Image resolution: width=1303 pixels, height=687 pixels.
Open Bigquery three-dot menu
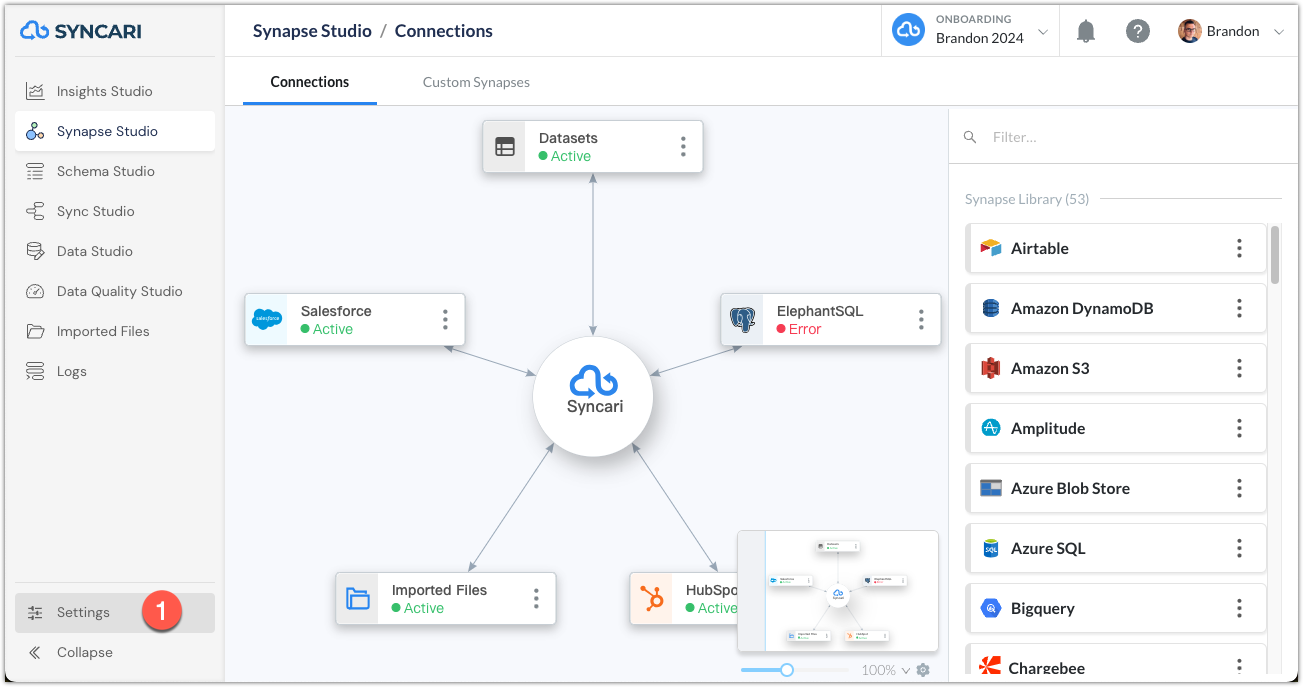click(x=1239, y=608)
